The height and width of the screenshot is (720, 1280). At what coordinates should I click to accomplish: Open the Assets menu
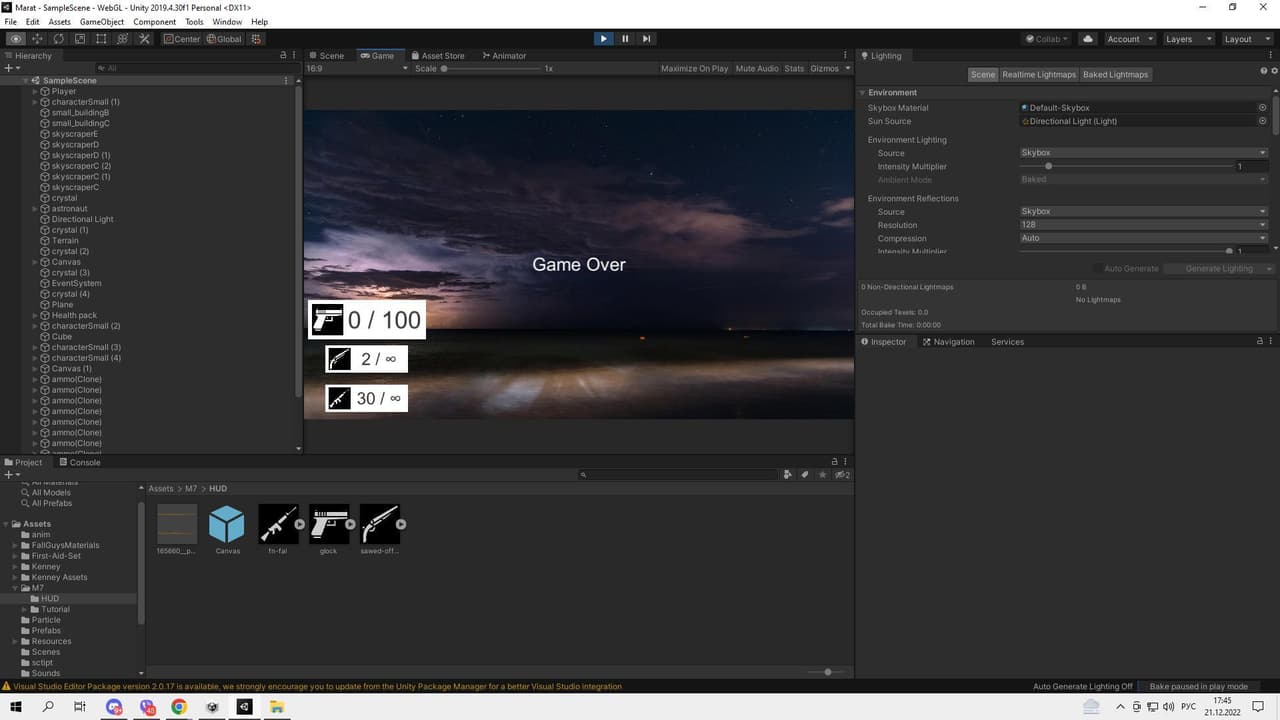60,22
